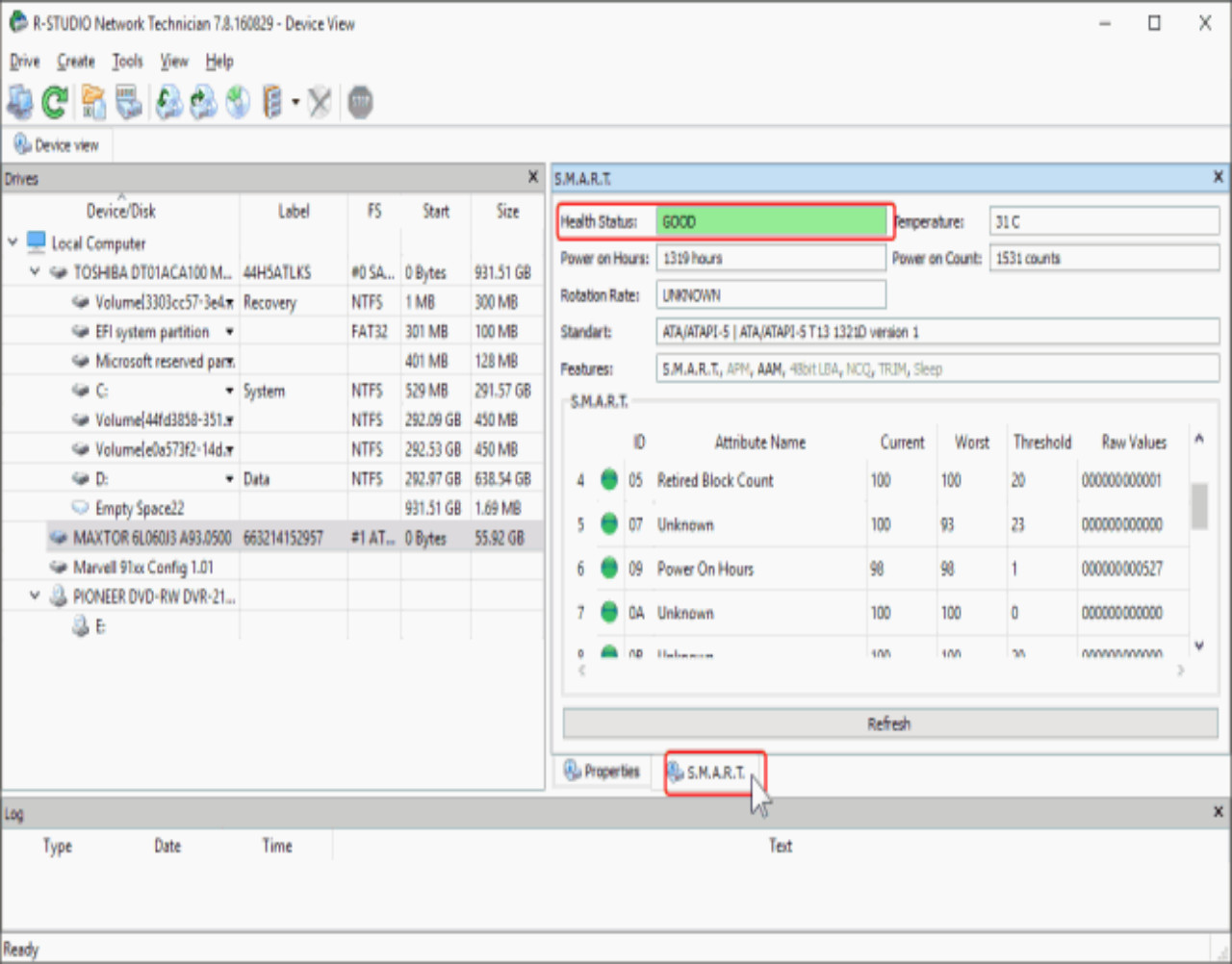This screenshot has width=1232, height=964.
Task: Close the Log panel
Action: [x=1218, y=812]
